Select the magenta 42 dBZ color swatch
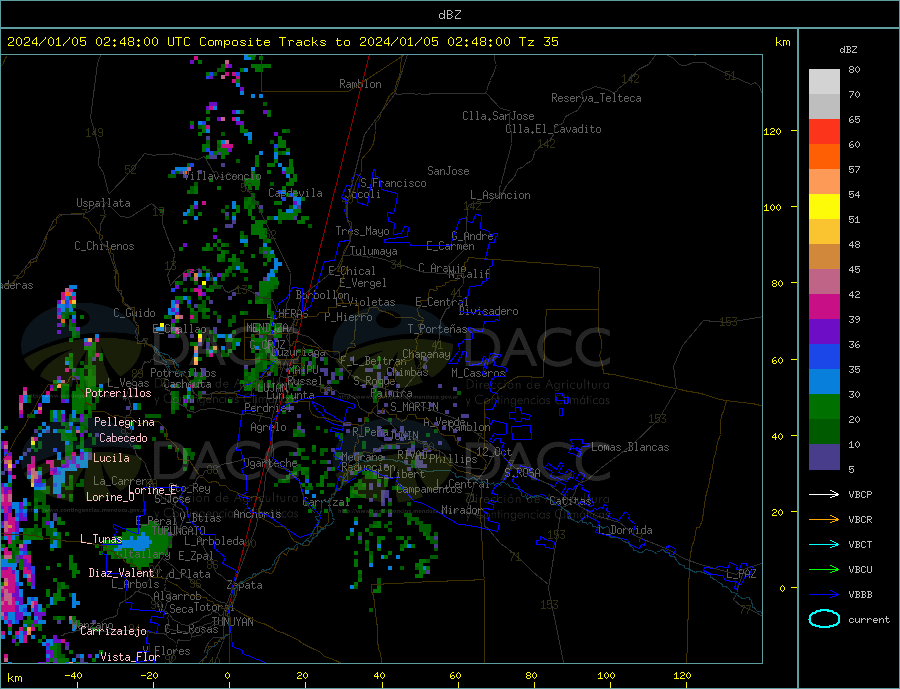Viewport: 900px width, 689px height. coord(824,307)
